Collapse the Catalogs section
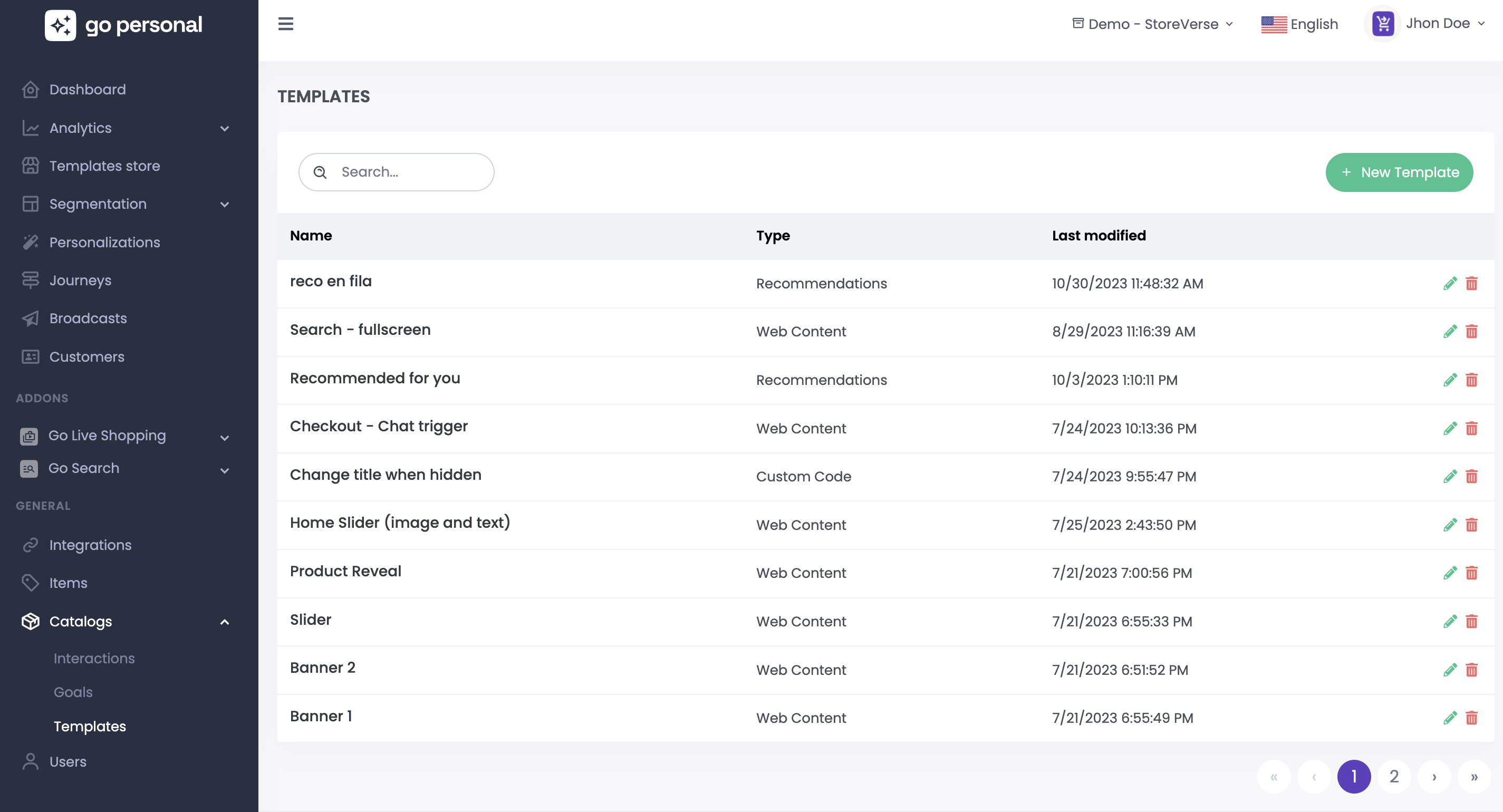 pyautogui.click(x=224, y=622)
